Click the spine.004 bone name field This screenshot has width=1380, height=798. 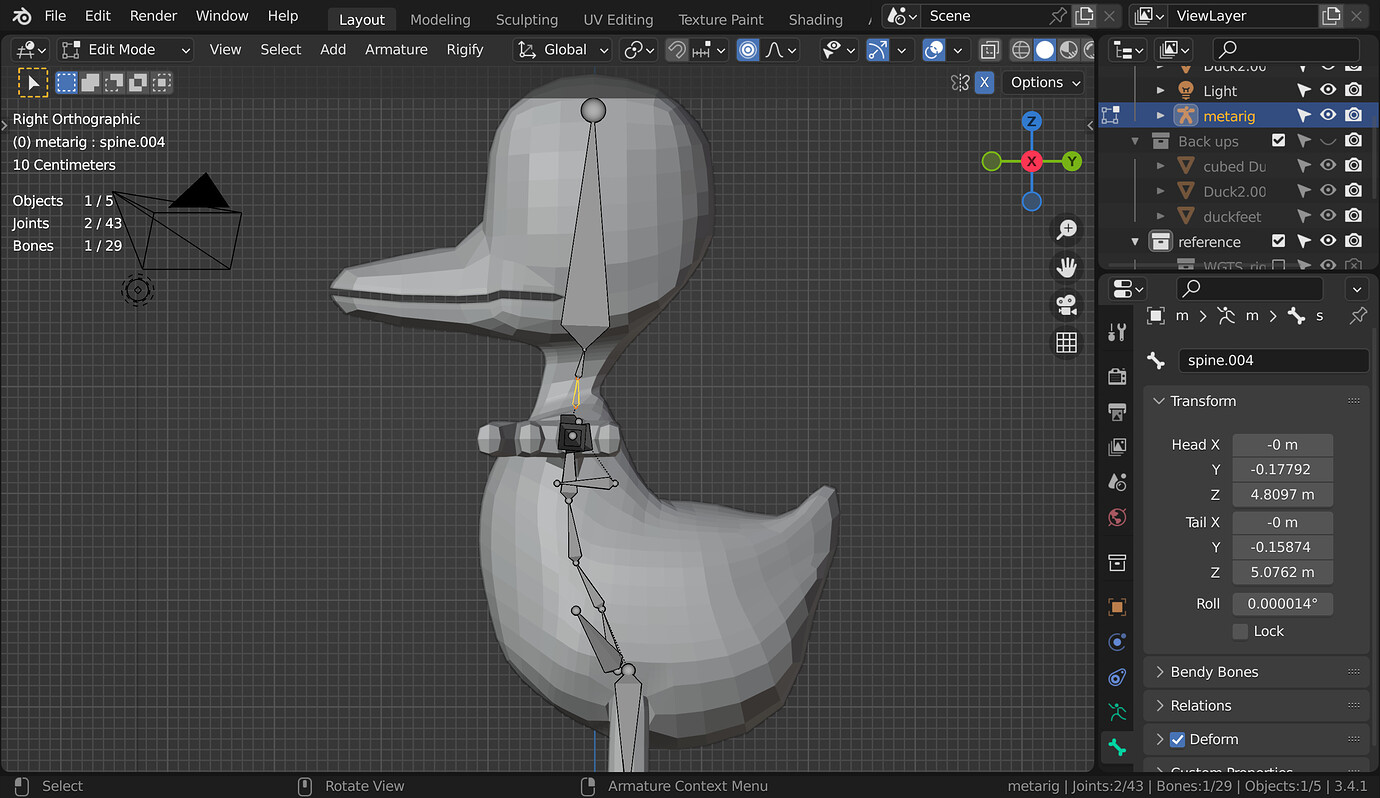[x=1272, y=361]
